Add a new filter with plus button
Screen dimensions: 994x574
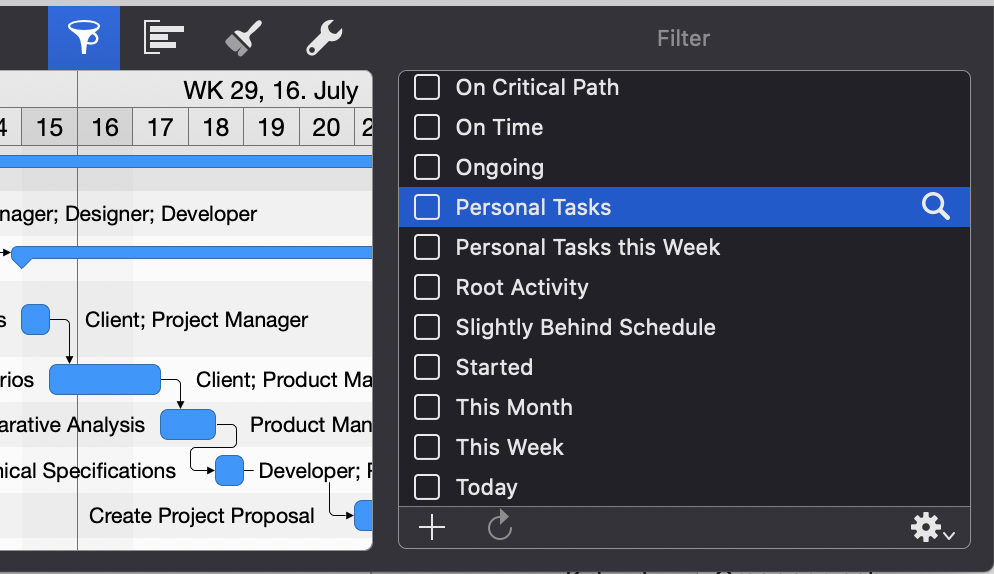coord(432,527)
